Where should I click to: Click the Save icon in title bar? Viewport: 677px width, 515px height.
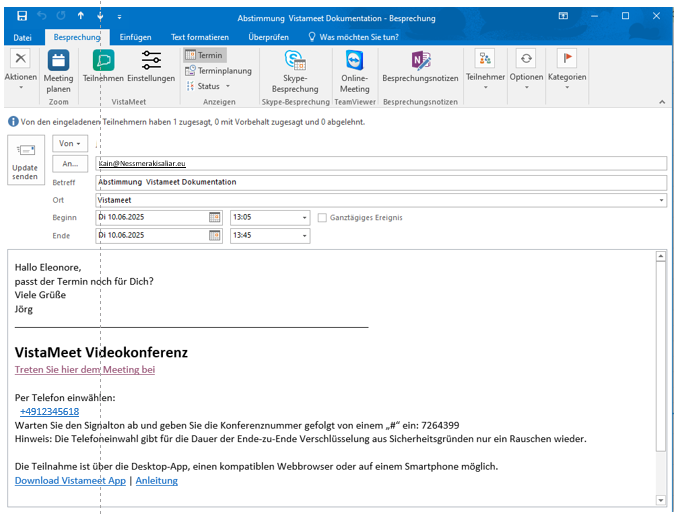(22, 16)
